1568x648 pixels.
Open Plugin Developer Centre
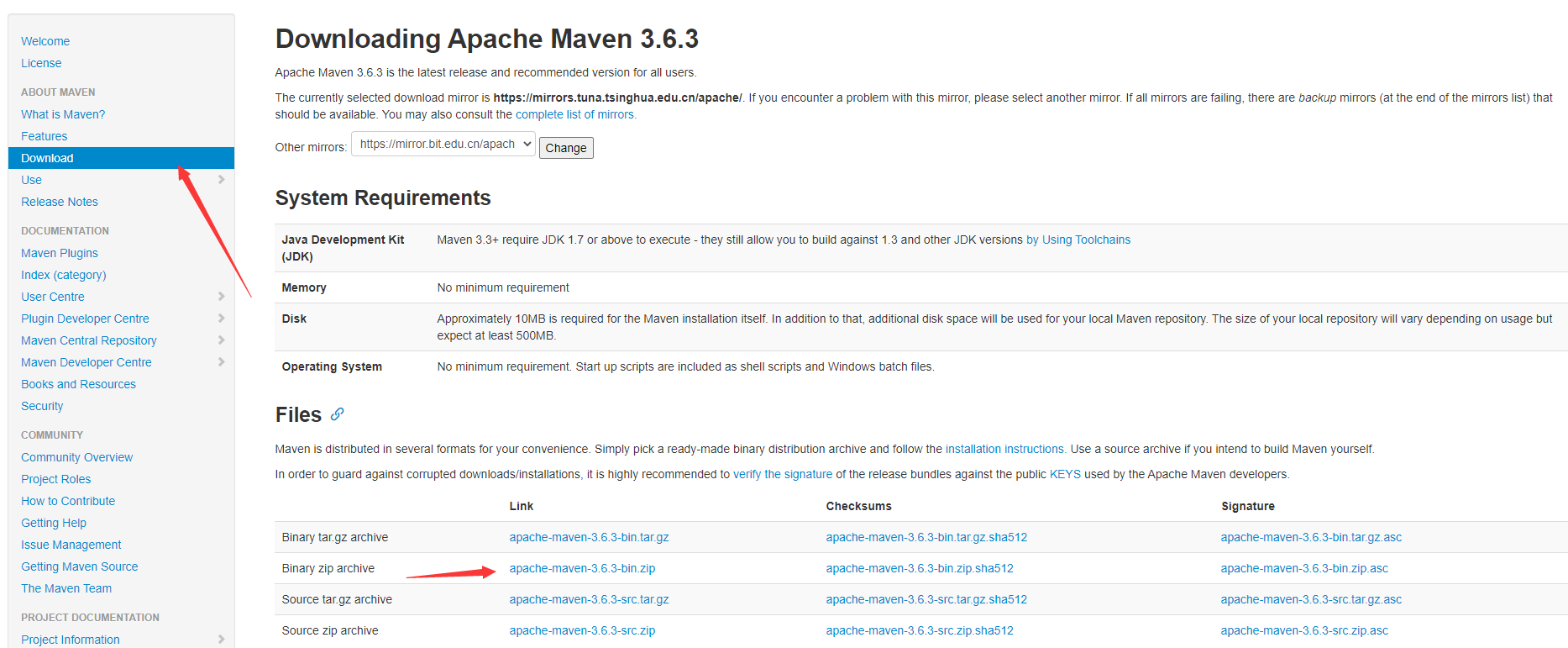point(85,319)
